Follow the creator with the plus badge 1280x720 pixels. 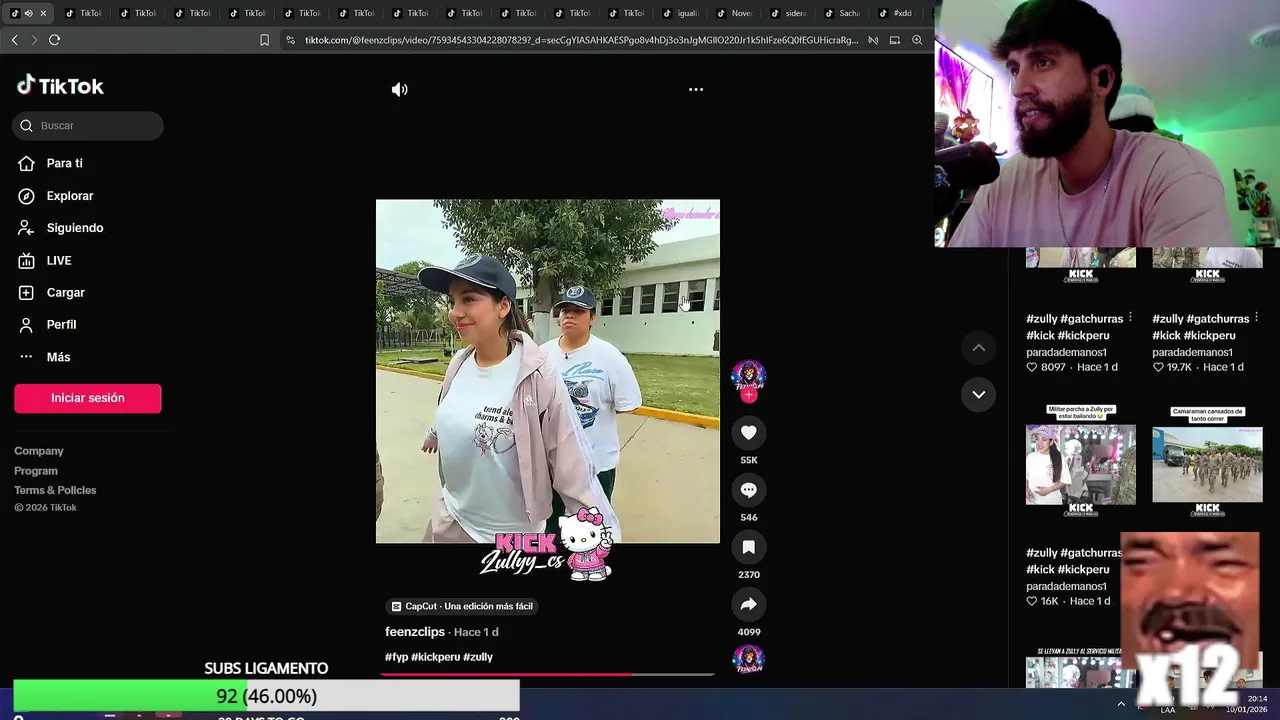748,395
